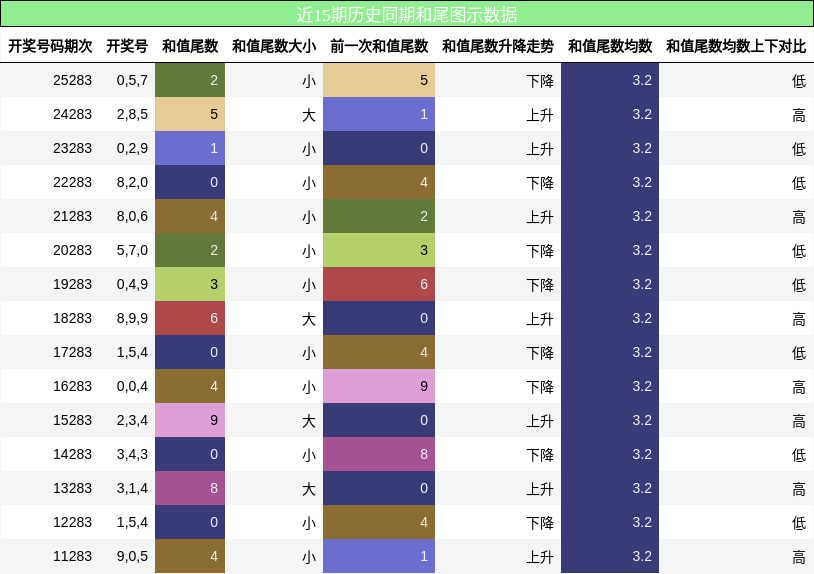Image resolution: width=814 pixels, height=574 pixels.
Task: Click the 和值尾数均数上下对比 column header
Action: (x=736, y=46)
